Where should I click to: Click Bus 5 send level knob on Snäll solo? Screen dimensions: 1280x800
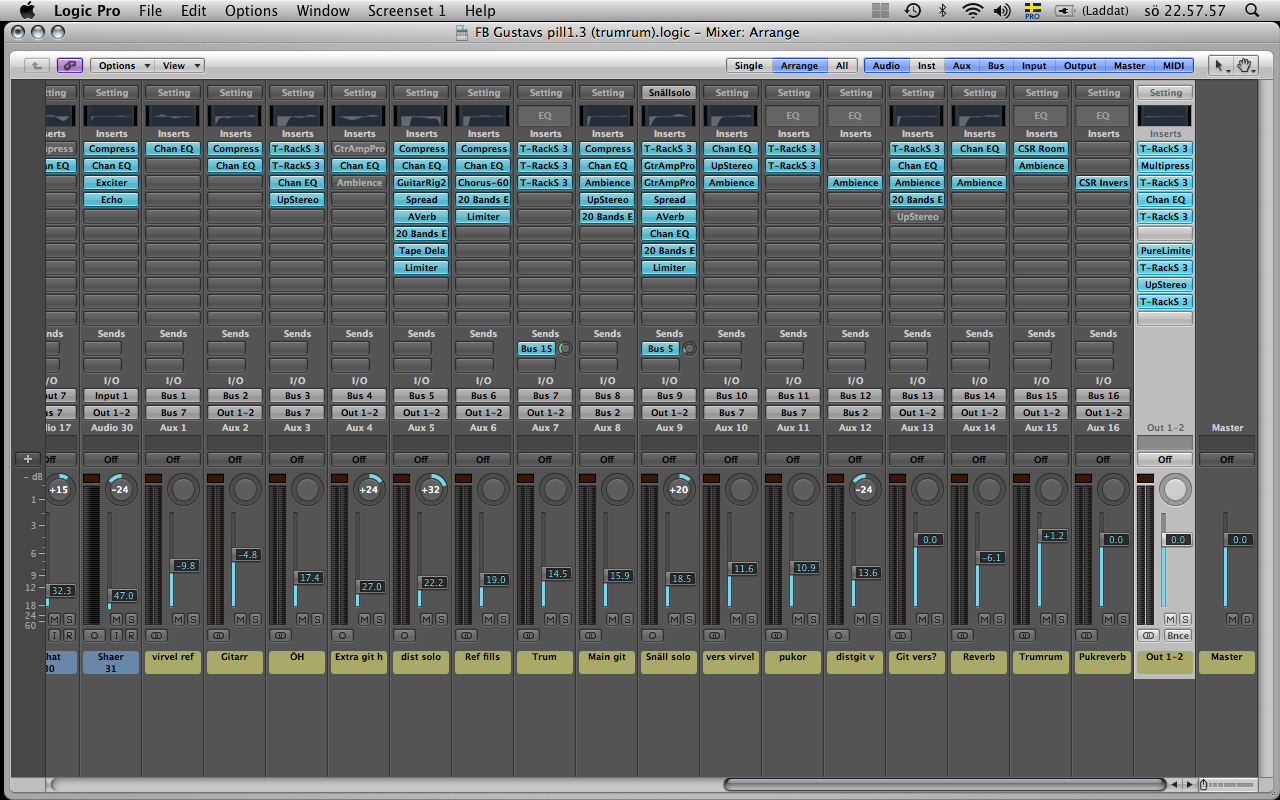pyautogui.click(x=689, y=348)
